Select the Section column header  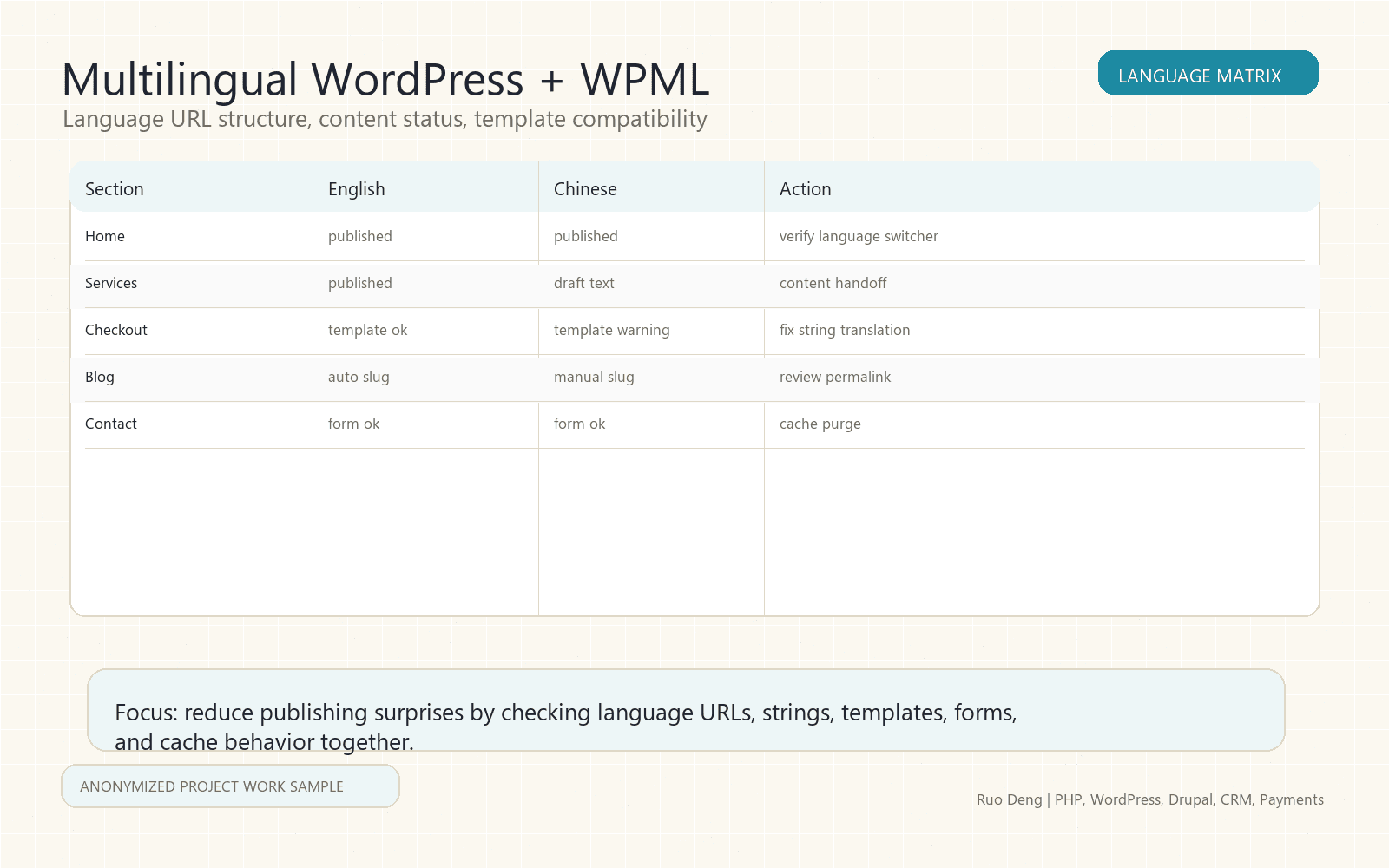tap(115, 189)
